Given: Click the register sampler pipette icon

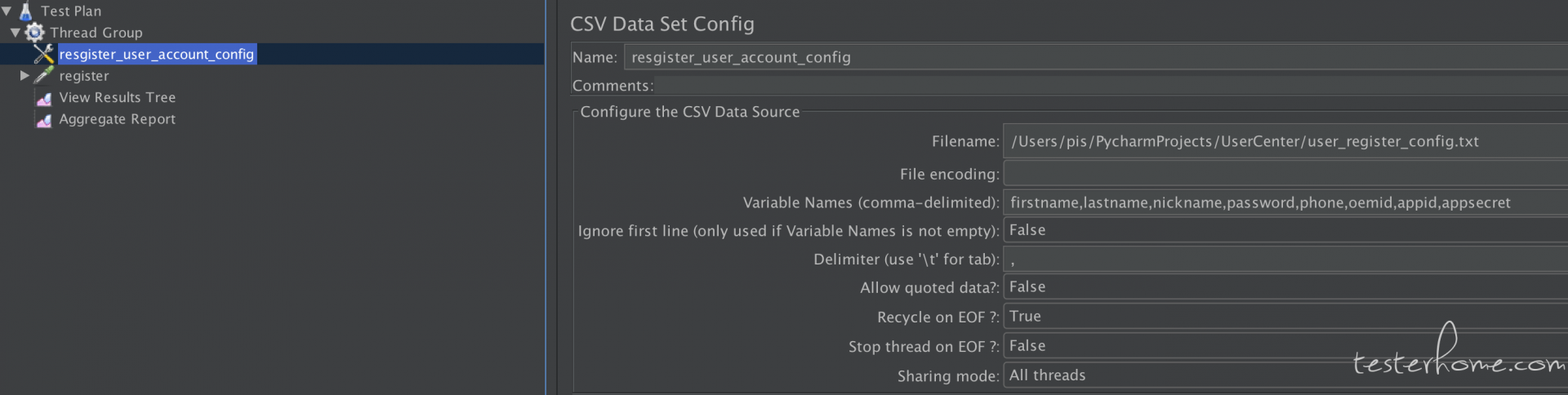Looking at the screenshot, I should pyautogui.click(x=44, y=75).
